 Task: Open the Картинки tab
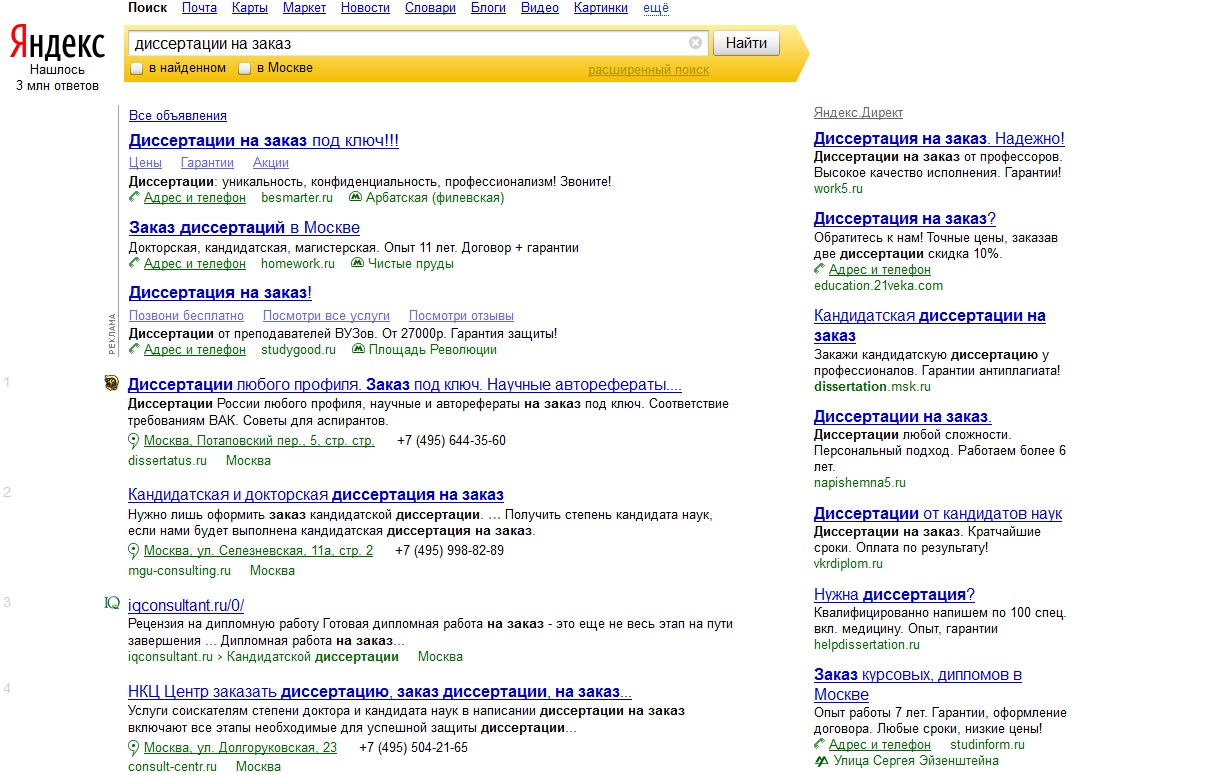point(601,8)
